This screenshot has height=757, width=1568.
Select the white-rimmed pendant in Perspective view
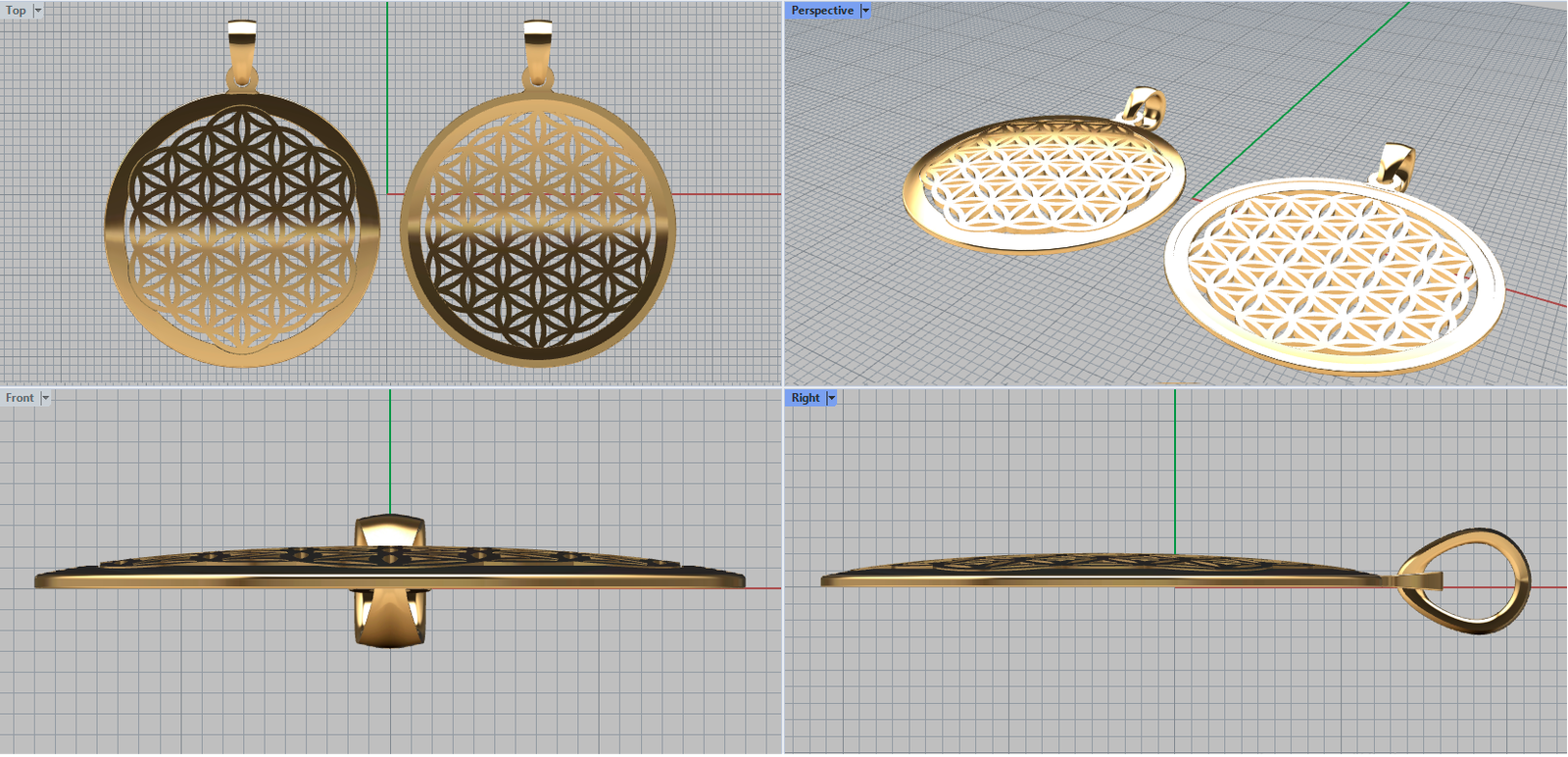click(x=1333, y=275)
